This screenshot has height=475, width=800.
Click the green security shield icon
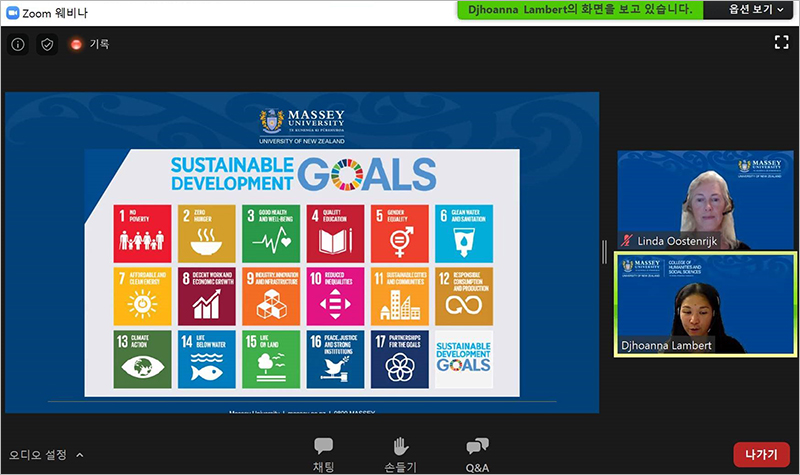(47, 45)
